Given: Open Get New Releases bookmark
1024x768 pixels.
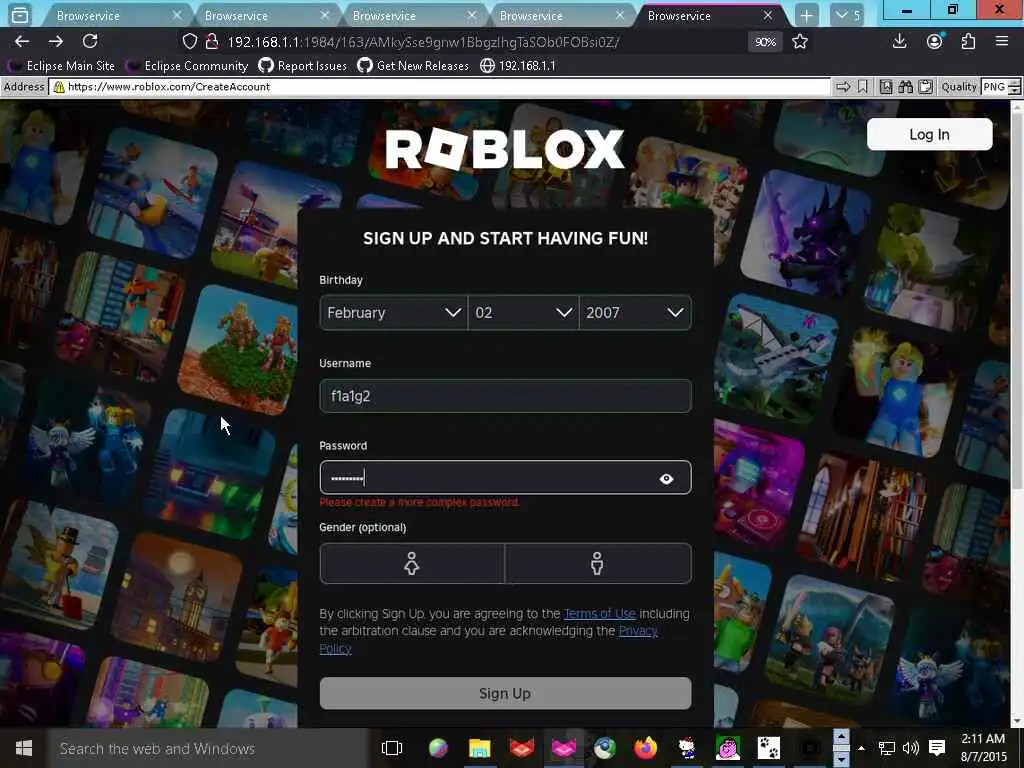Looking at the screenshot, I should tap(413, 66).
